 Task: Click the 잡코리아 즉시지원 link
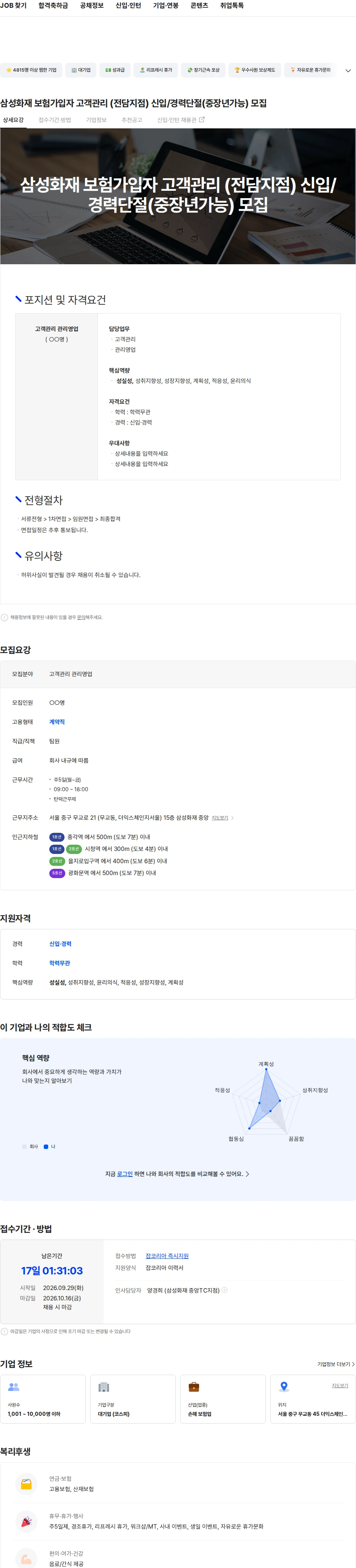pyautogui.click(x=167, y=1256)
